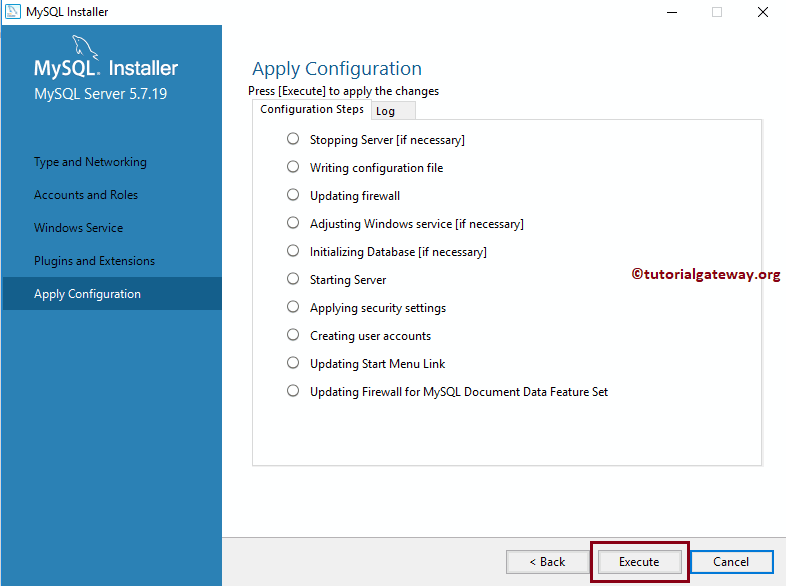Open Type and Networking in sidebar
This screenshot has width=786, height=586.
point(90,162)
